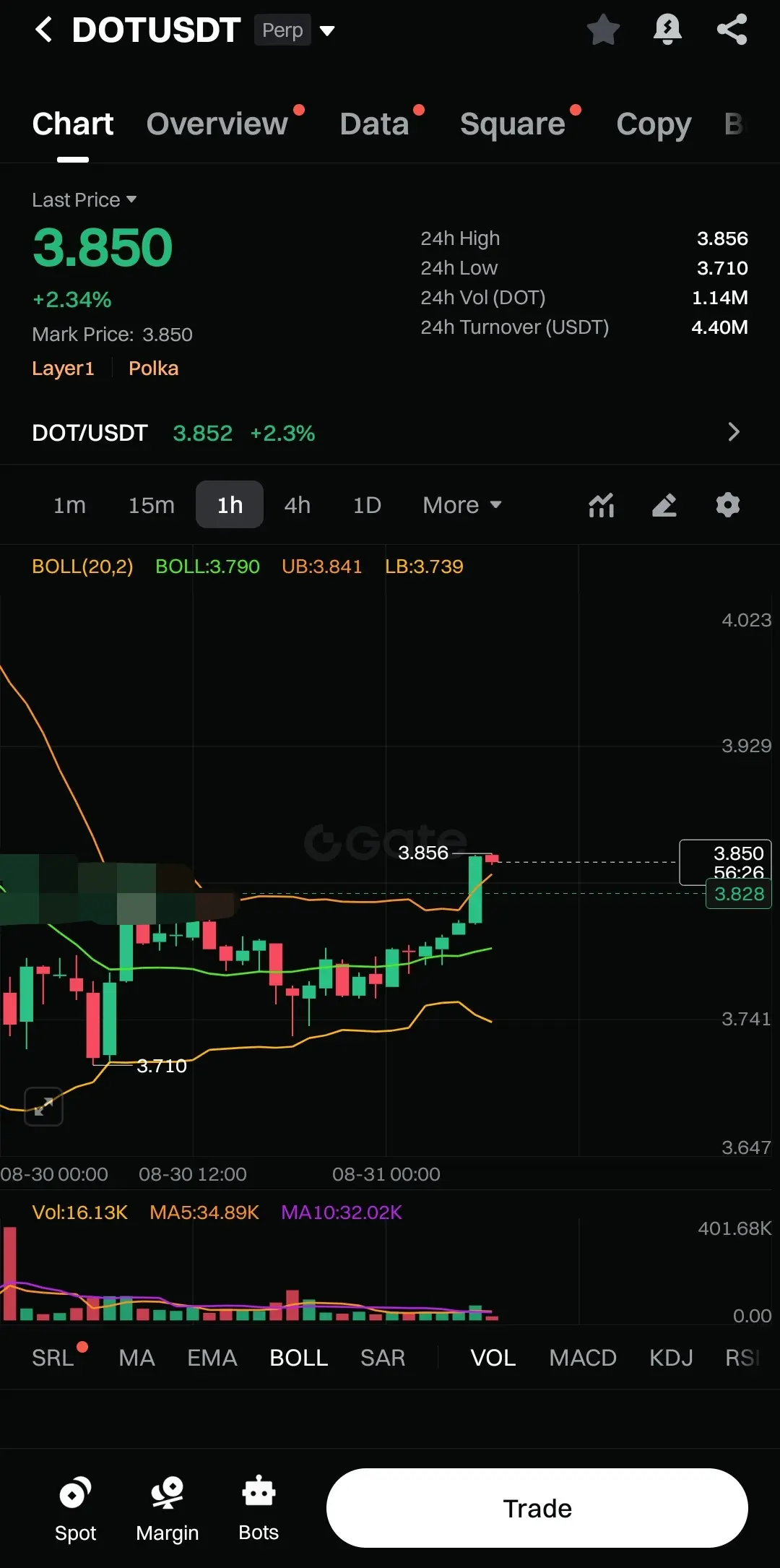780x1568 pixels.
Task: Switch to the Square tab
Action: 513,124
